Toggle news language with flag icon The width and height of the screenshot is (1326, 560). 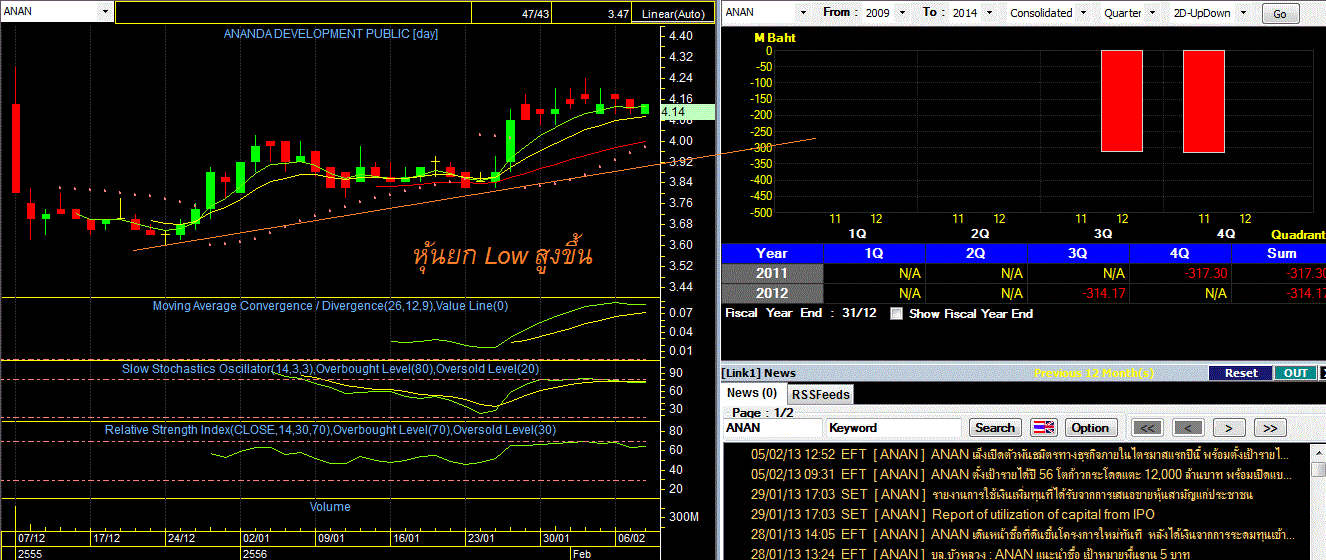point(1043,427)
